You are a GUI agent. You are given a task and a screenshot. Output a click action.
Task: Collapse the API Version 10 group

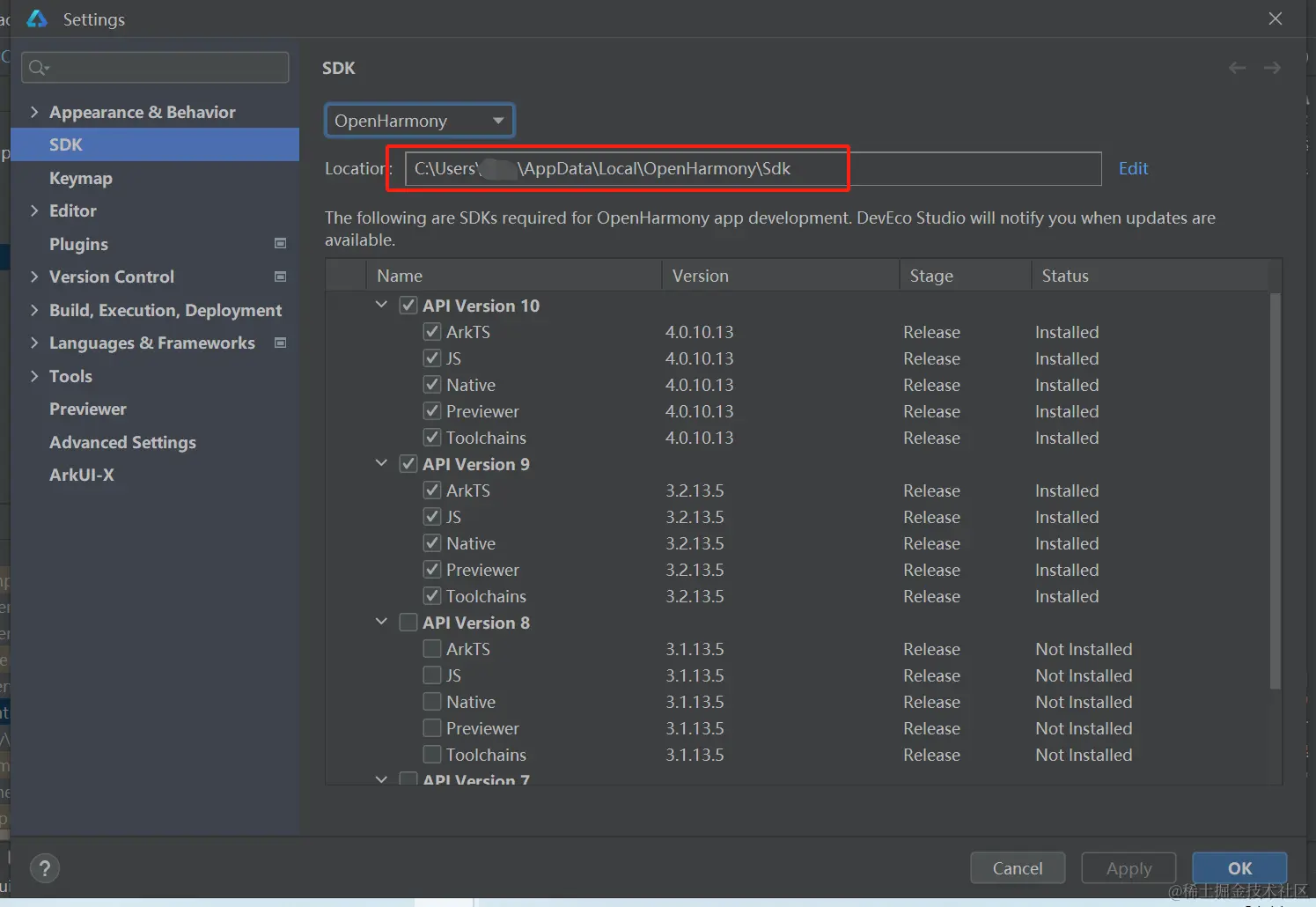tap(381, 305)
